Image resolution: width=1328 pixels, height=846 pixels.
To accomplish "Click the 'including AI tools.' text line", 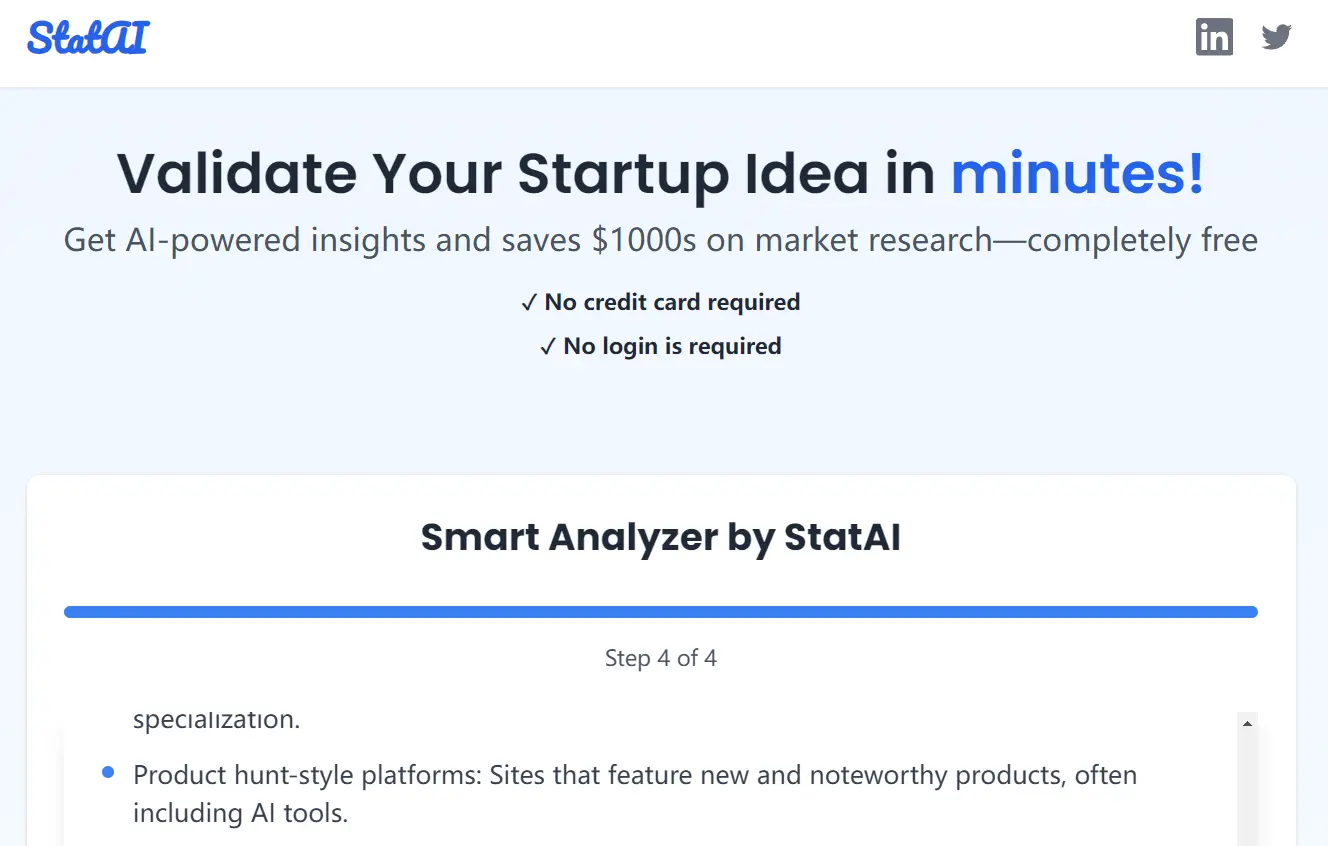I will coord(240,813).
